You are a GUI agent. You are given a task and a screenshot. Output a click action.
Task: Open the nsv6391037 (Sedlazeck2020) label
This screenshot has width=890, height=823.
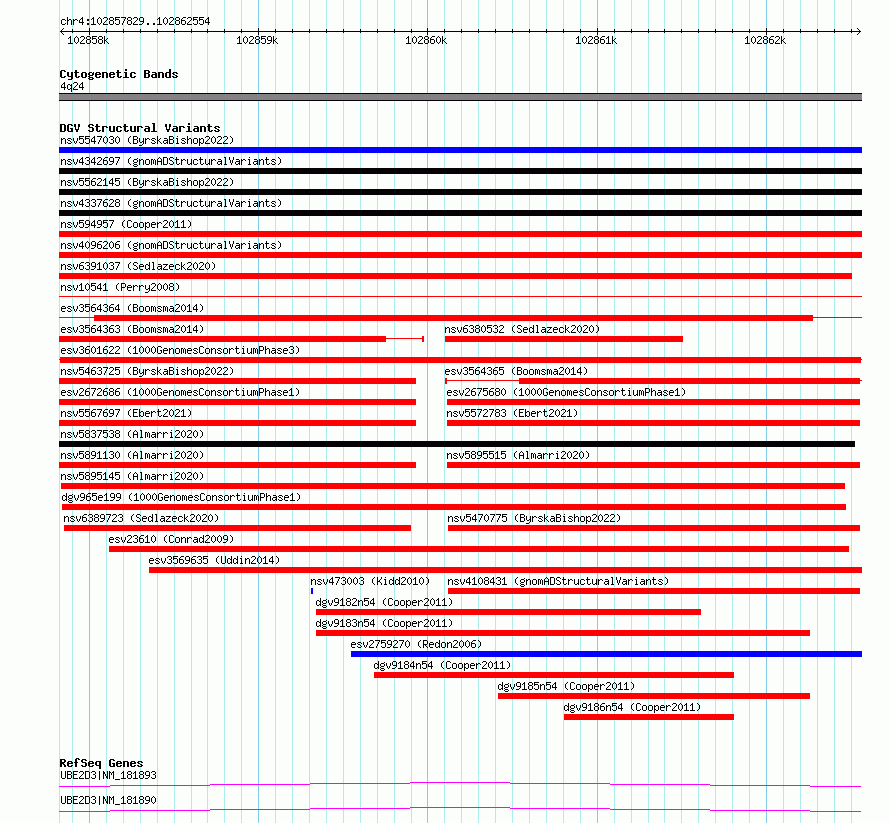138,266
